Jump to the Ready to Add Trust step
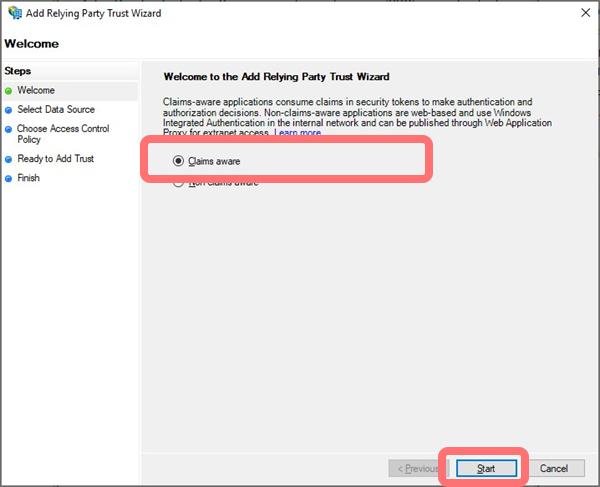This screenshot has width=600, height=487. coord(55,159)
